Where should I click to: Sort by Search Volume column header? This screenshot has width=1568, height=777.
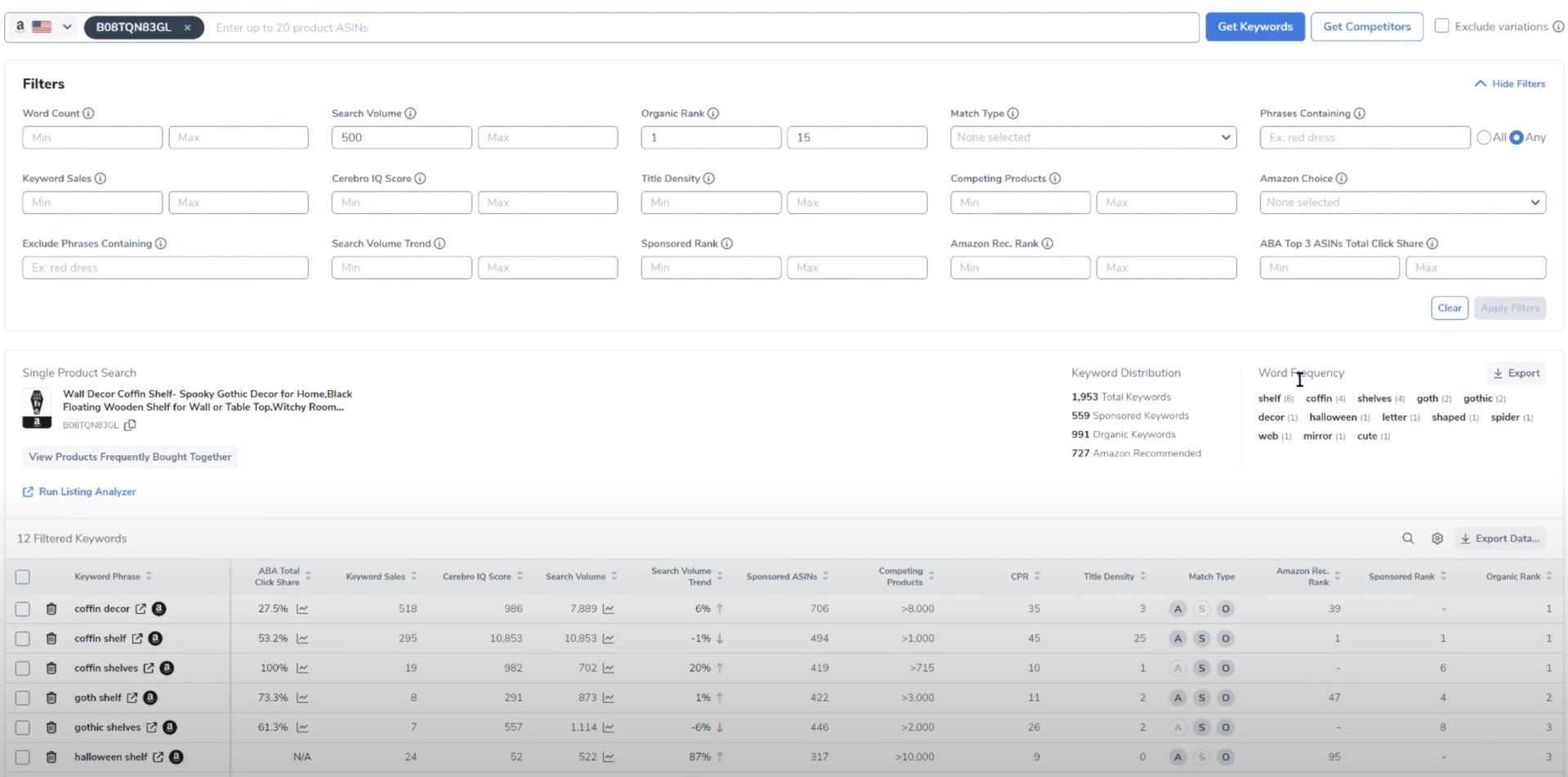pyautogui.click(x=576, y=577)
